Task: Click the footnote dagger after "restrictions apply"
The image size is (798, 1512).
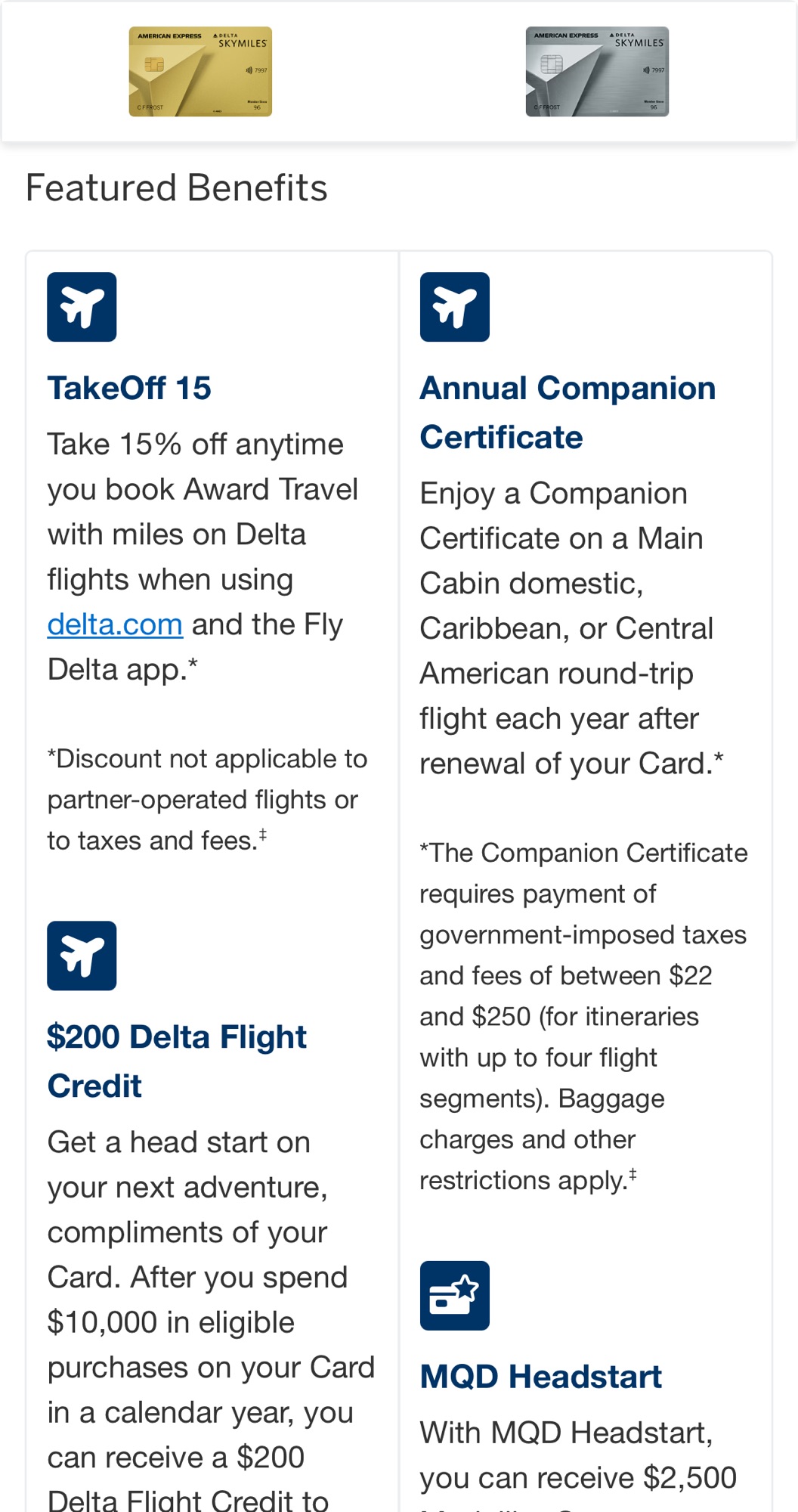Action: tap(633, 1175)
